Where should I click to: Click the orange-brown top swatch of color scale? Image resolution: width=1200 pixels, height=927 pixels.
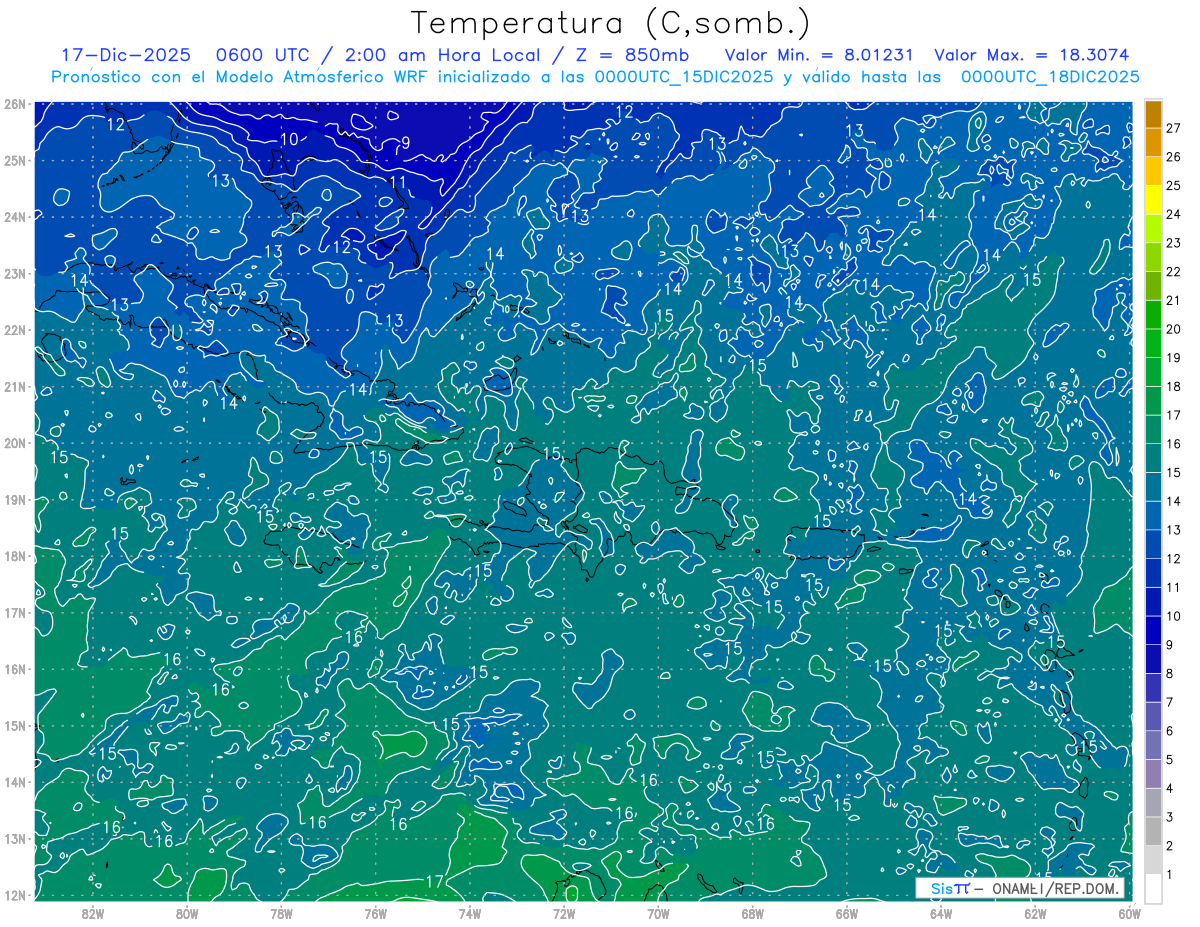1153,114
